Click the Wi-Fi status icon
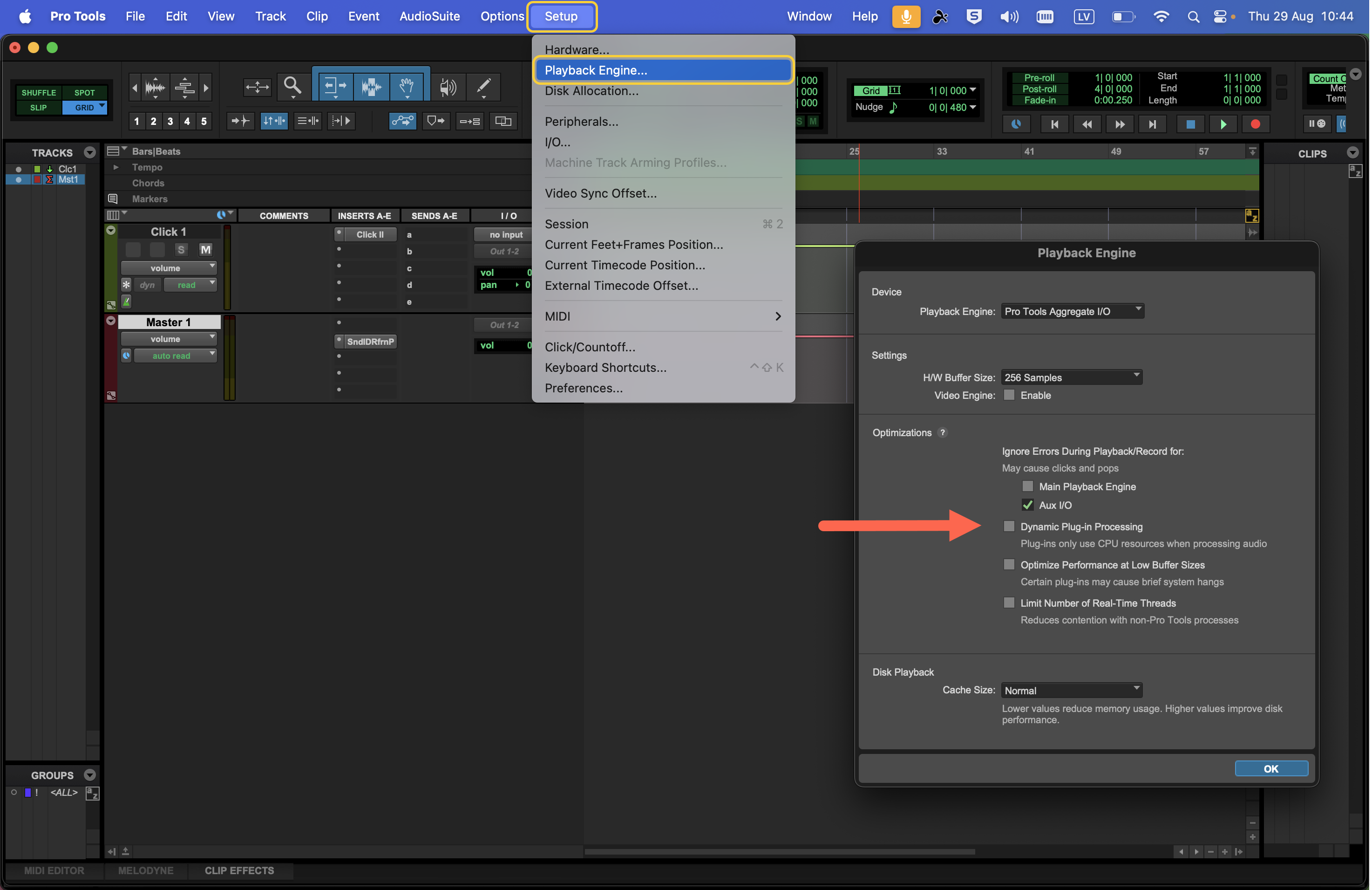The width and height of the screenshot is (1372, 890). pos(1161,16)
